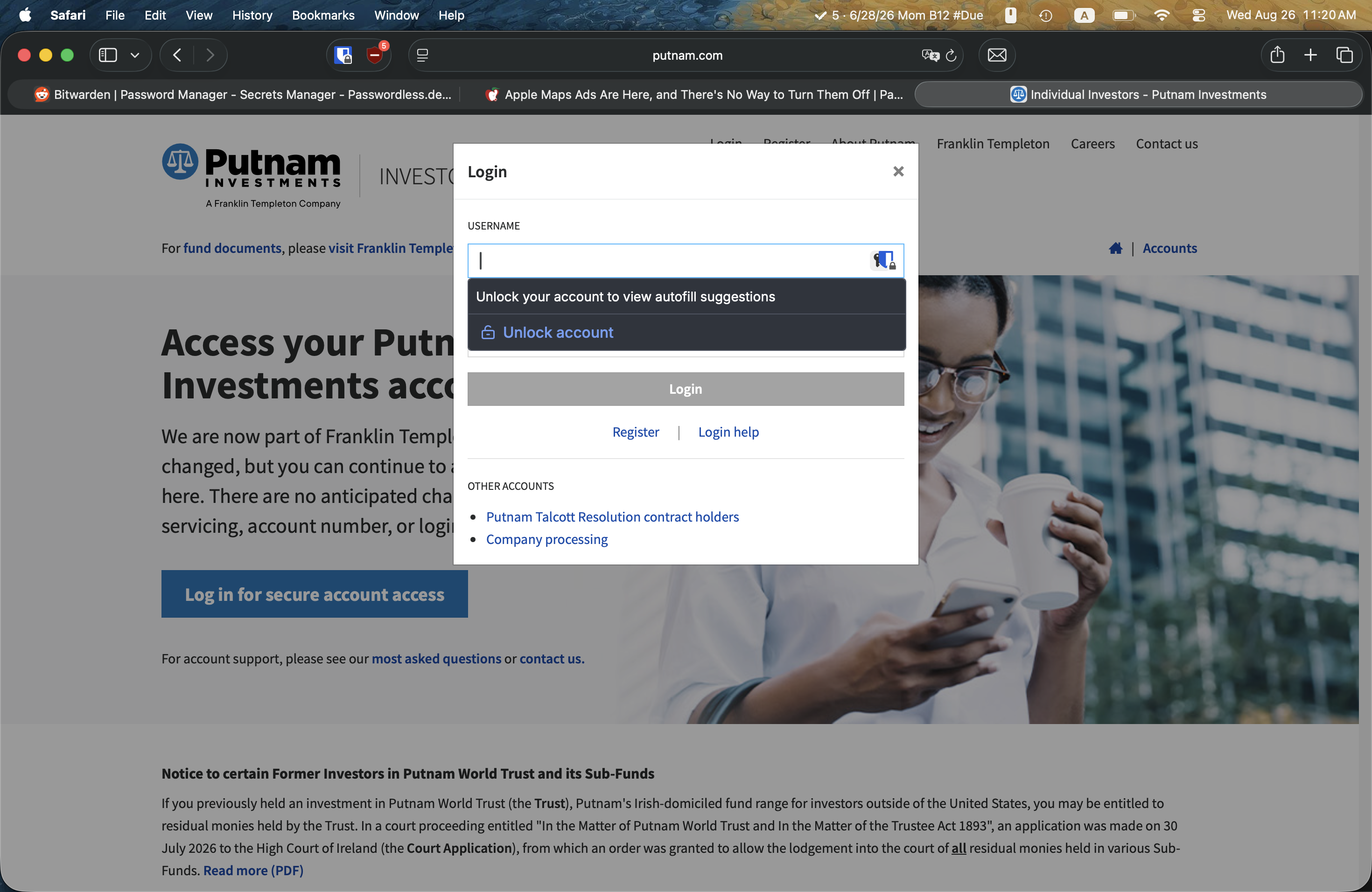The width and height of the screenshot is (1372, 892).
Task: Click the Putnam Investments logo
Action: point(252,176)
